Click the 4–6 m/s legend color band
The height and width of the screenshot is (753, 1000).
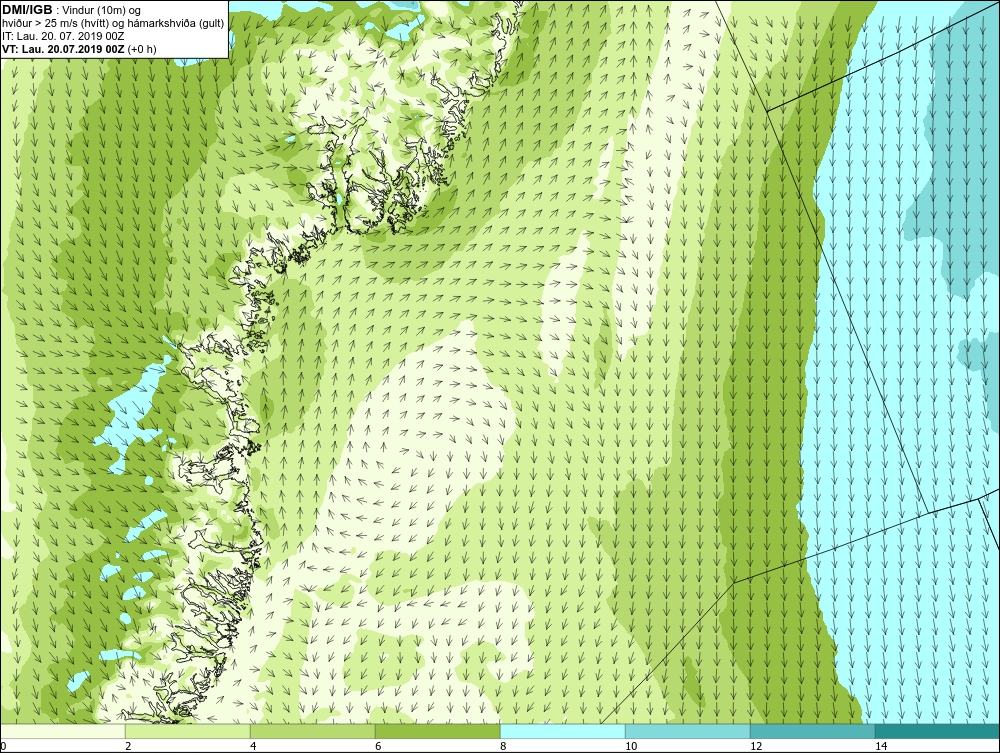(312, 731)
